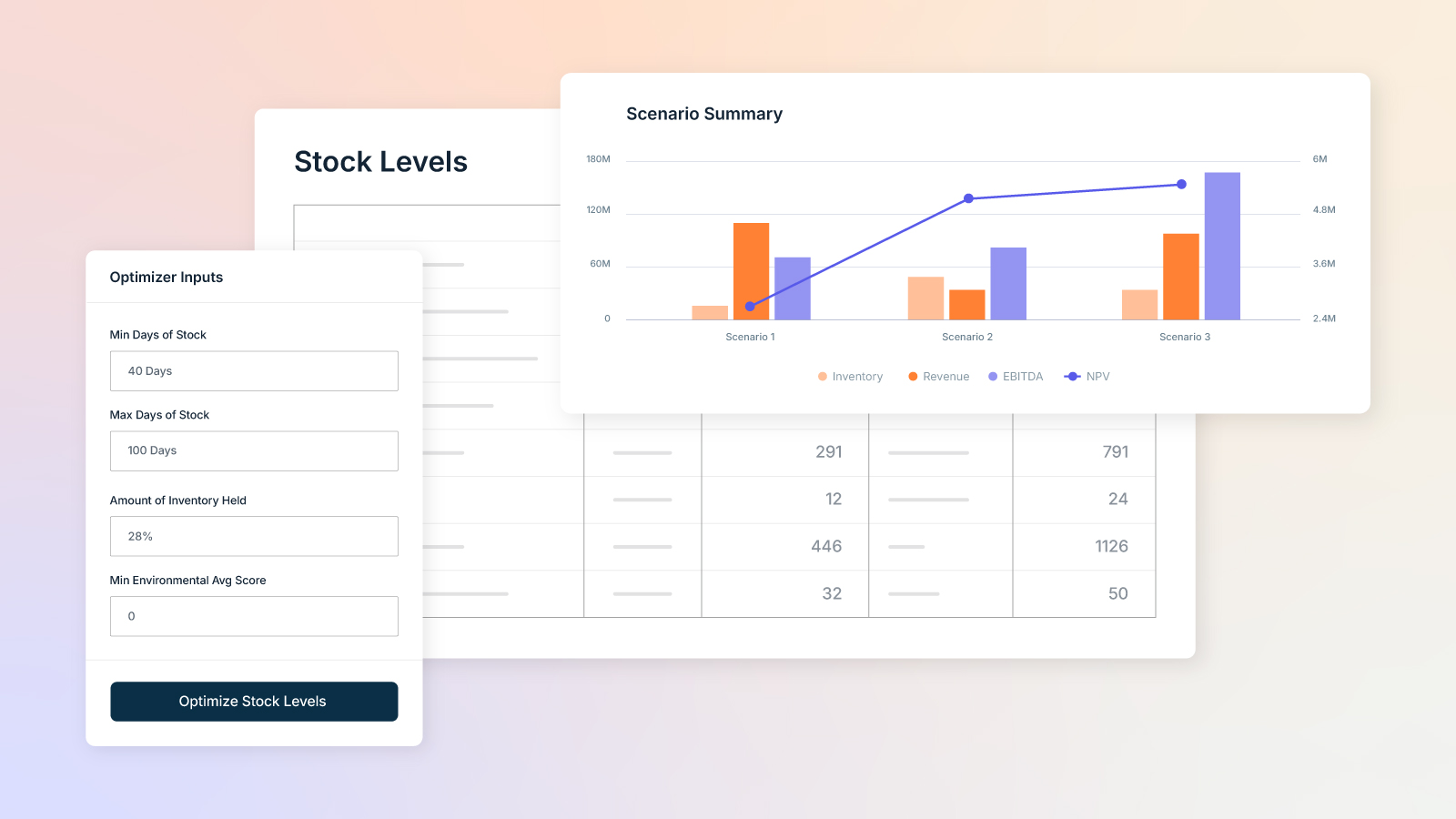1456x819 pixels.
Task: Select the NPV data point for Scenario 3
Action: tap(1181, 185)
